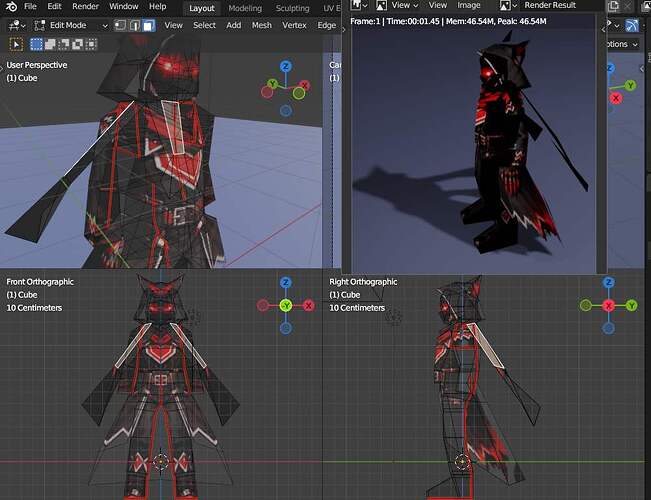Open the Edit Mode dropdown

[x=71, y=25]
